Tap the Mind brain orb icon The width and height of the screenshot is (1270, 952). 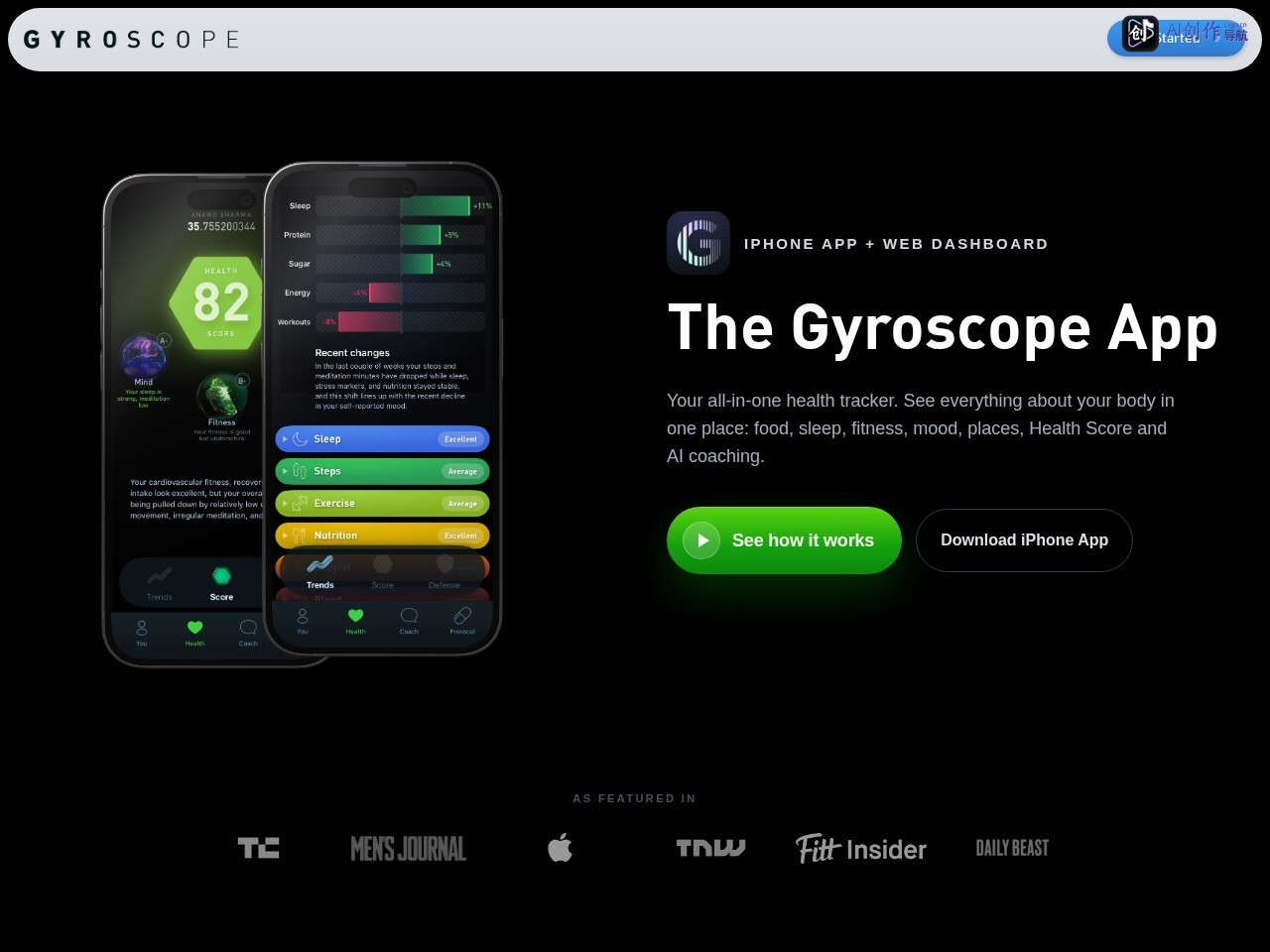pos(143,355)
